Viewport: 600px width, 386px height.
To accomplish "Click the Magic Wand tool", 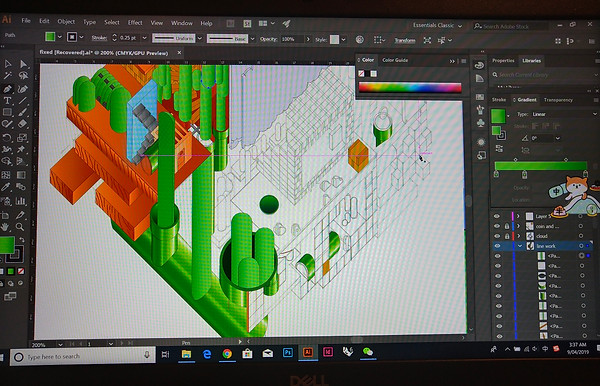I will pyautogui.click(x=7, y=76).
